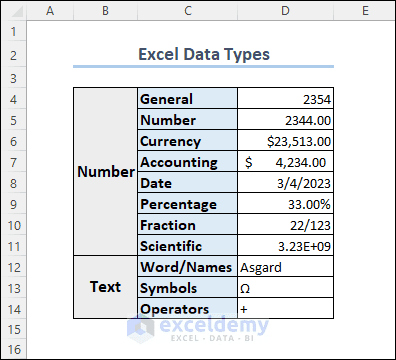Screen dimensions: 396x360
Task: Select row 1 header
Action: coord(13,32)
